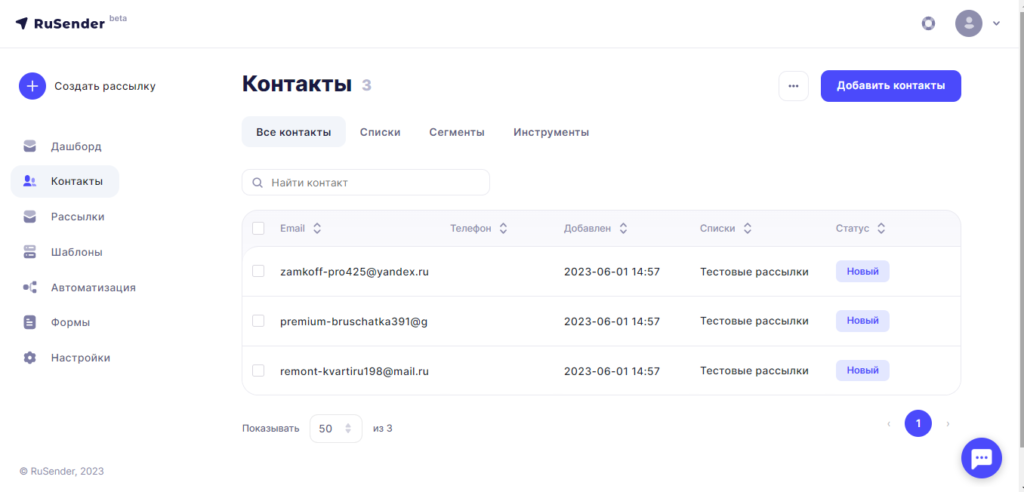Viewport: 1024px width, 492px height.
Task: Go to next page arrow
Action: (x=948, y=424)
